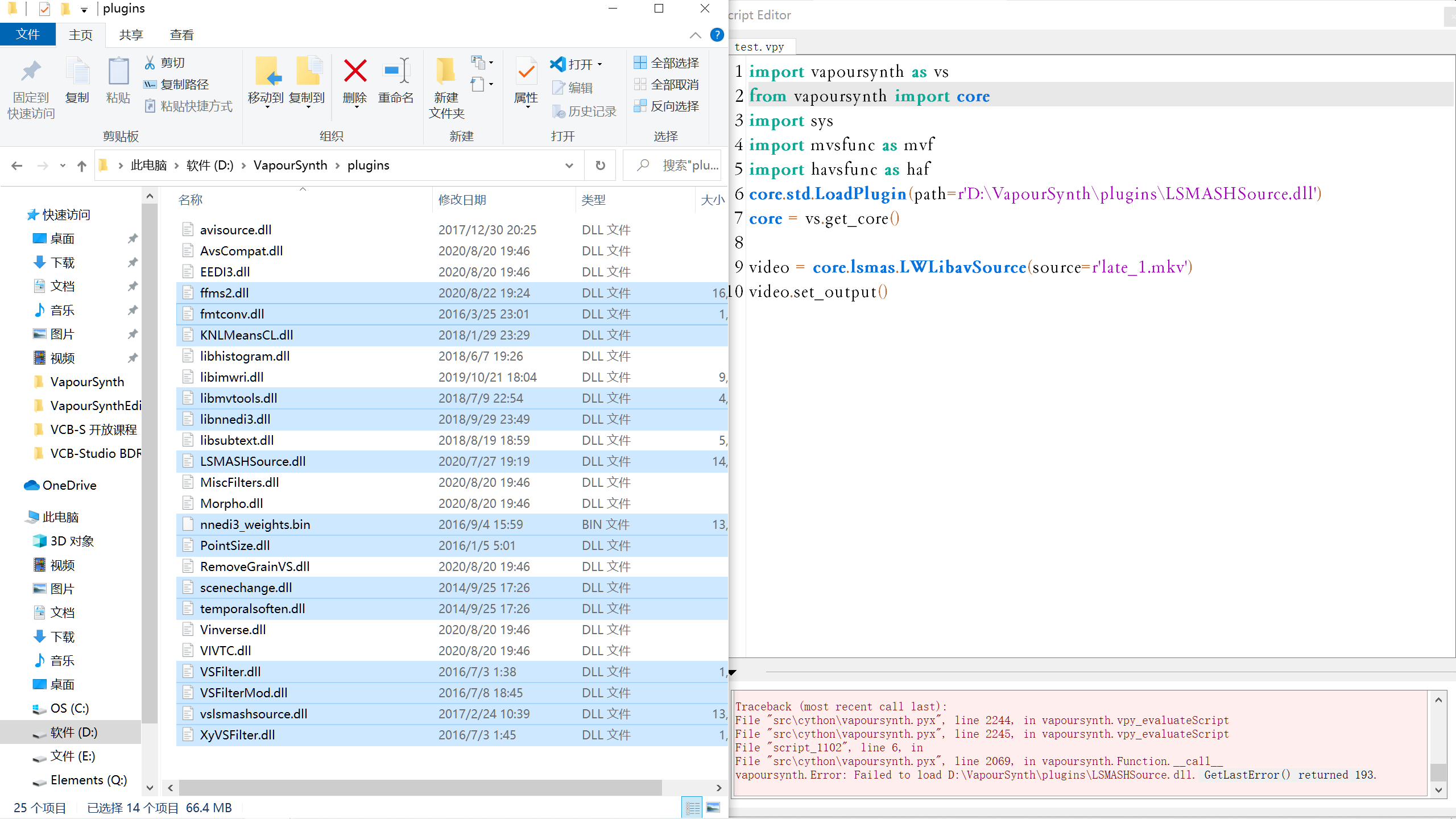1456x819 pixels.
Task: Click Select all button
Action: (x=667, y=63)
